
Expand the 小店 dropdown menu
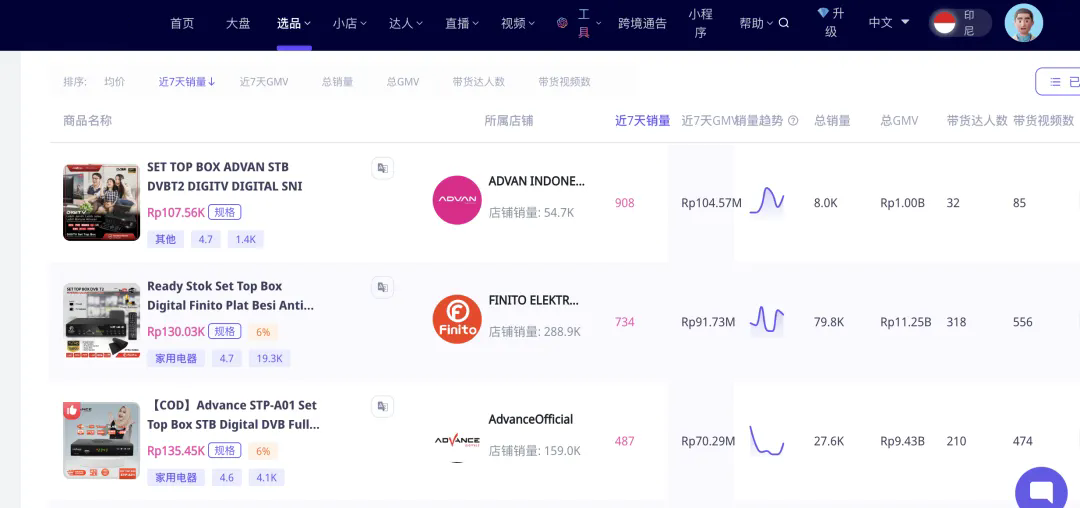click(349, 23)
